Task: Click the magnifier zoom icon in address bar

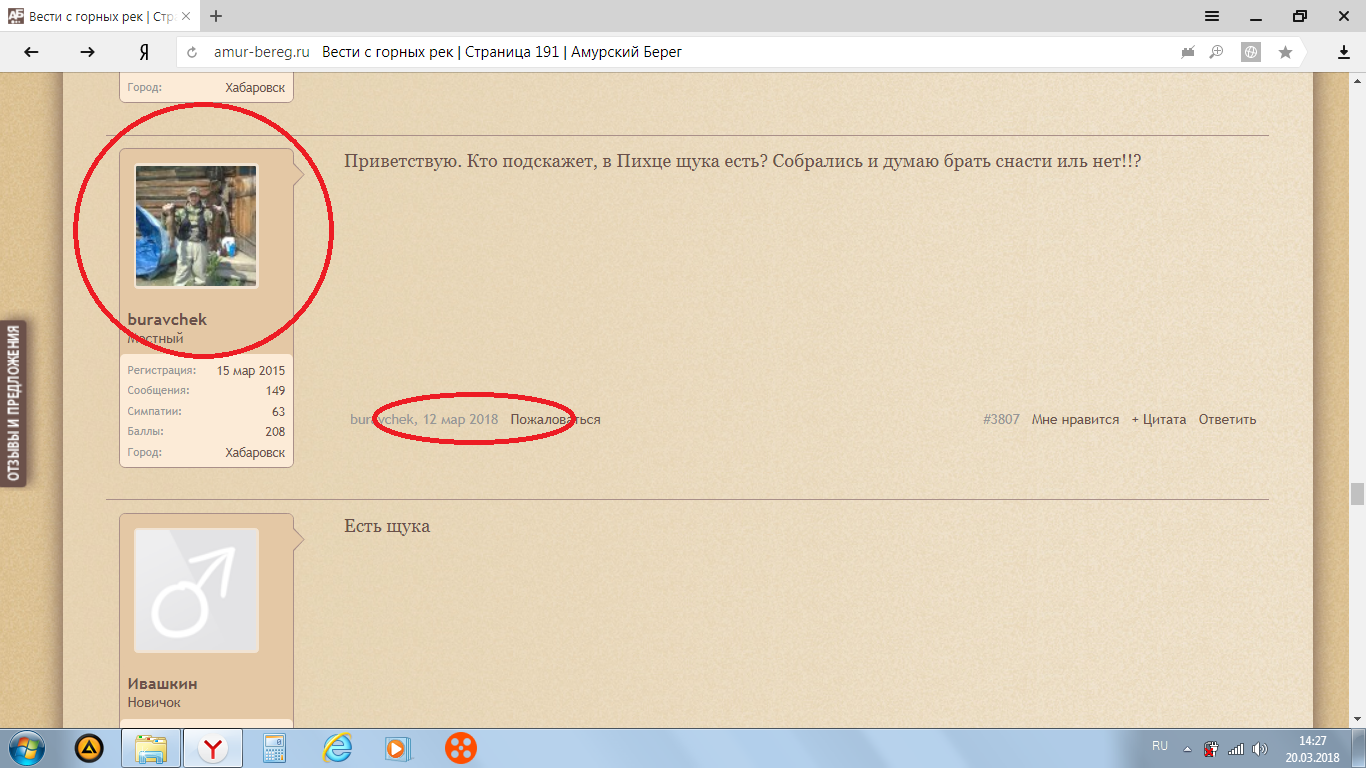Action: [x=1217, y=52]
